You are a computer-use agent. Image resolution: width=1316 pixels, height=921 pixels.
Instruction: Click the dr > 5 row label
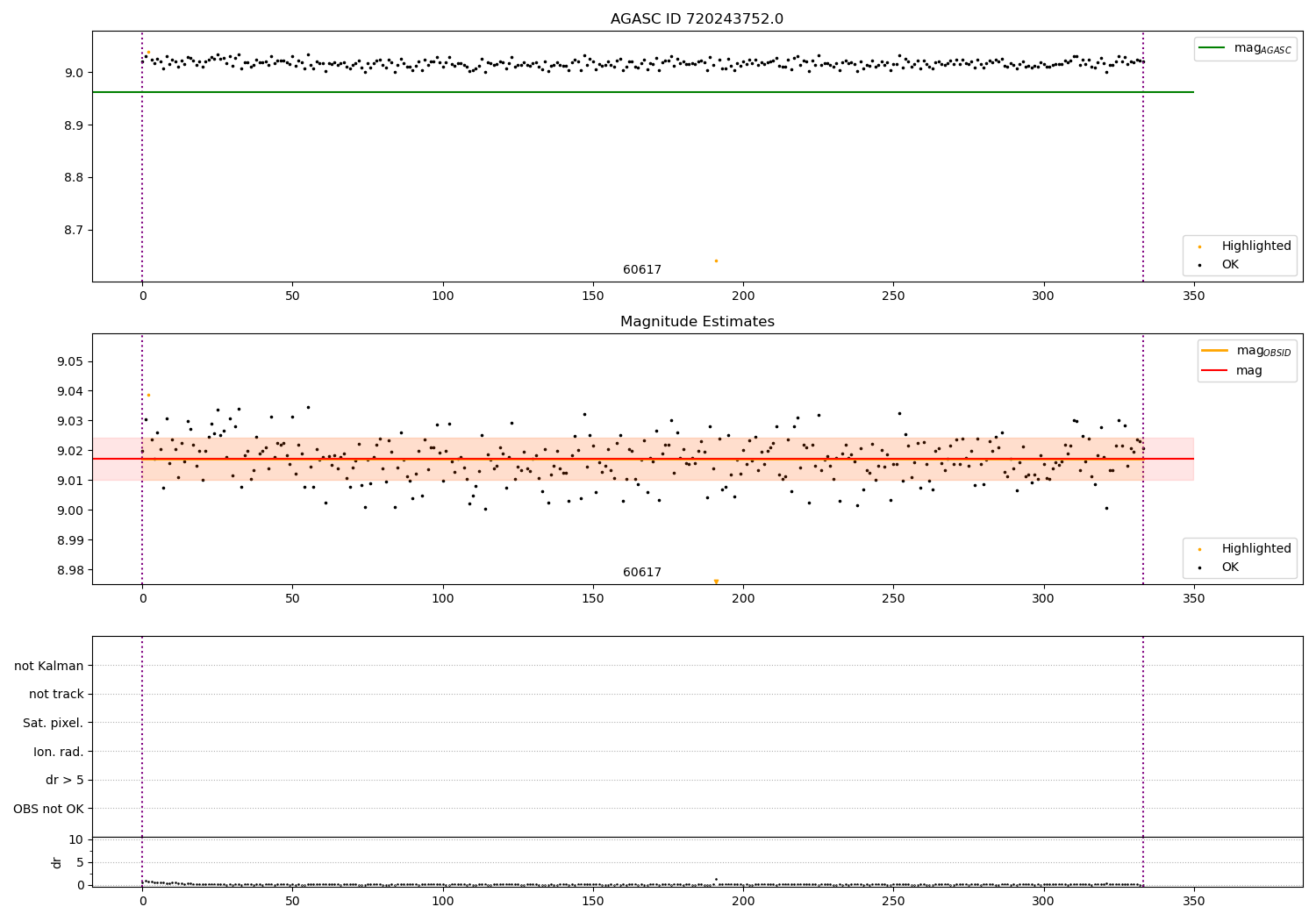[65, 780]
